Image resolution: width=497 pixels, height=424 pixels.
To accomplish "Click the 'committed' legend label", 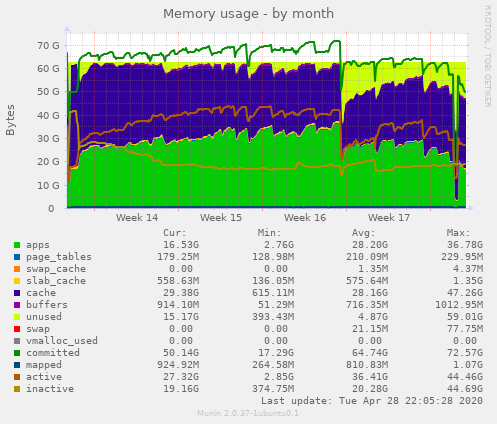I will (53, 353).
